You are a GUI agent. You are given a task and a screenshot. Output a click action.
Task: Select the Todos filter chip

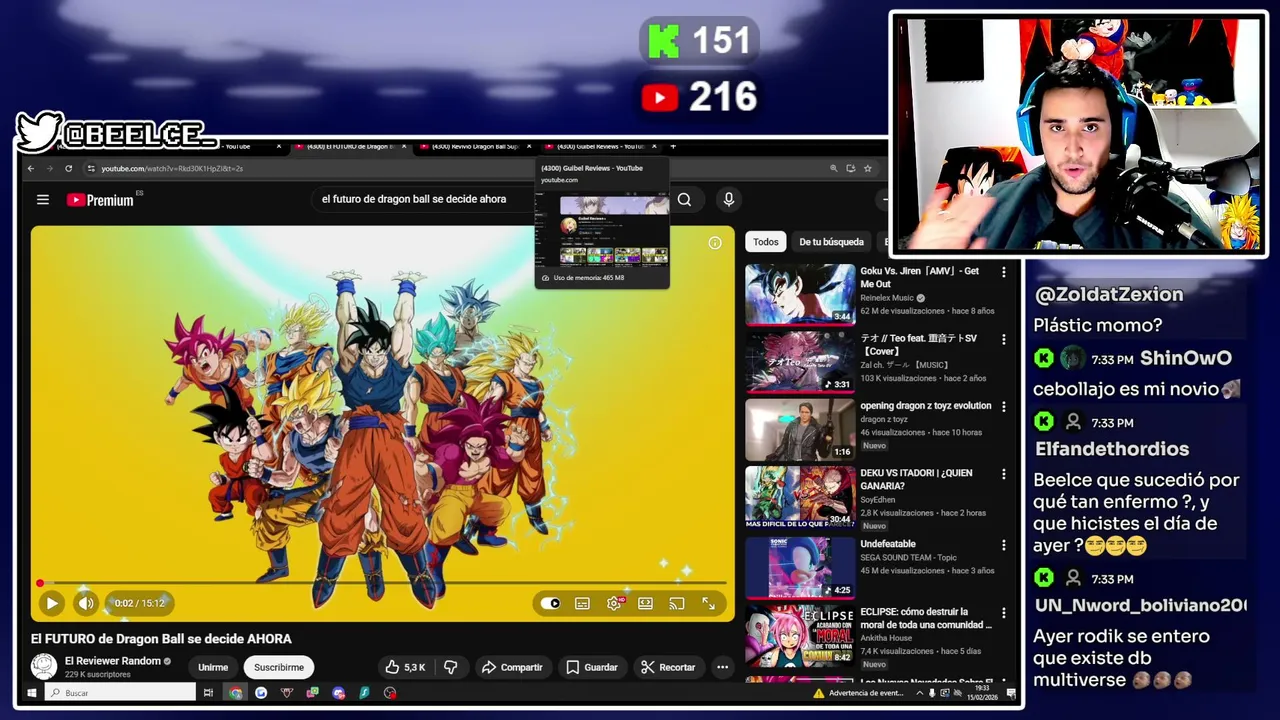pos(766,242)
